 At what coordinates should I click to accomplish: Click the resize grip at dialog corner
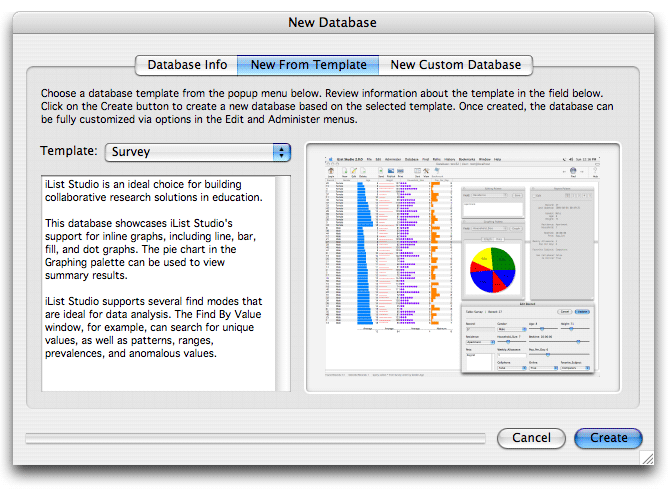point(647,458)
